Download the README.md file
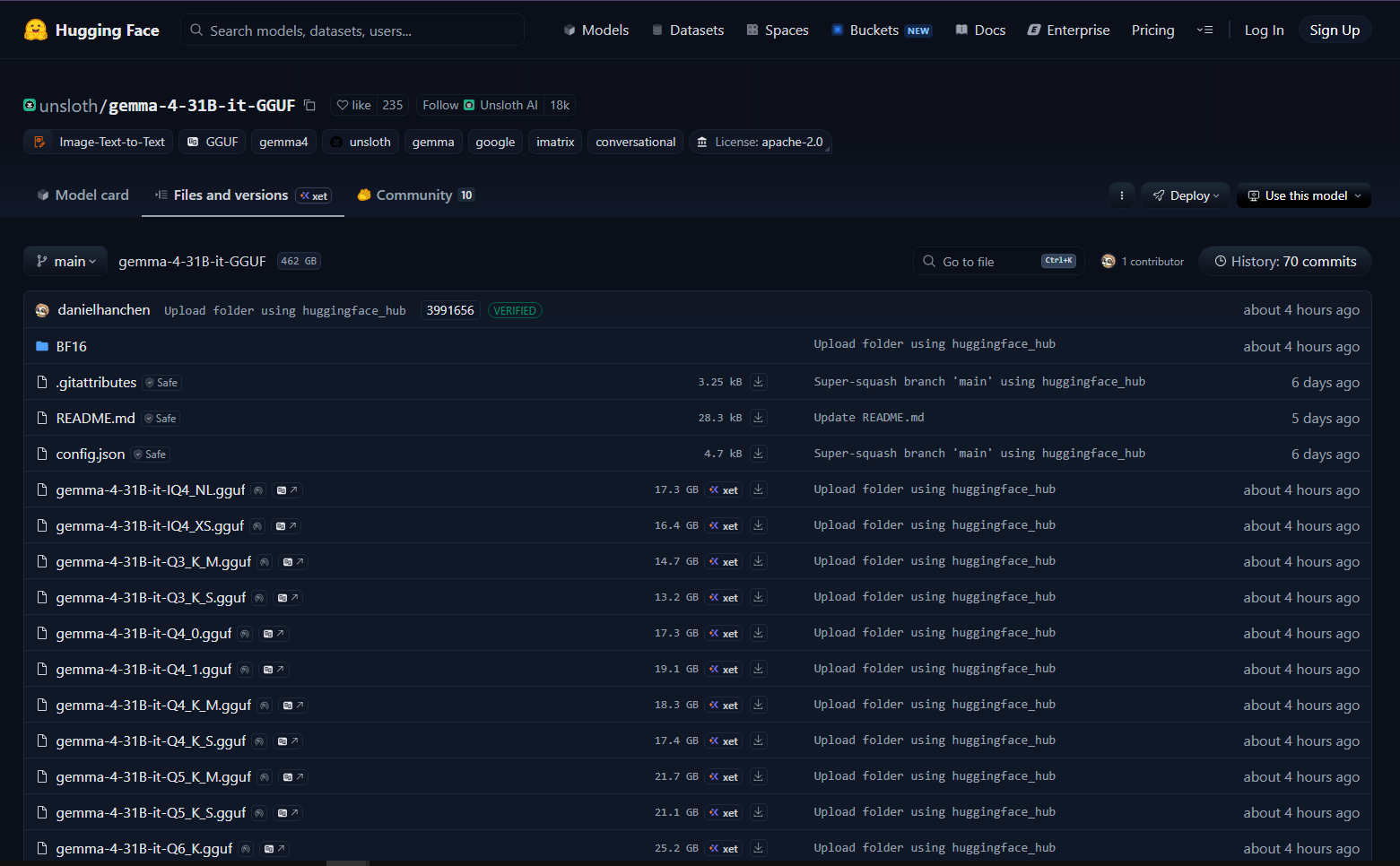 point(759,418)
